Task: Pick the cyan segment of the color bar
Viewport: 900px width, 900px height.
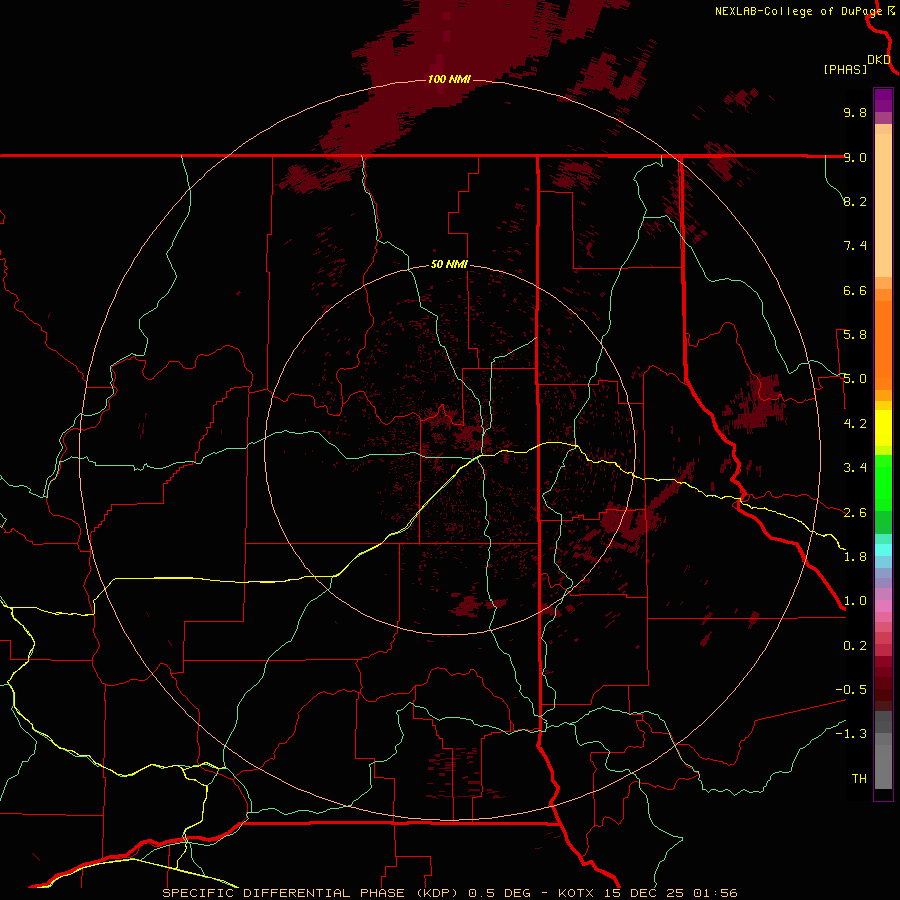Action: click(883, 550)
